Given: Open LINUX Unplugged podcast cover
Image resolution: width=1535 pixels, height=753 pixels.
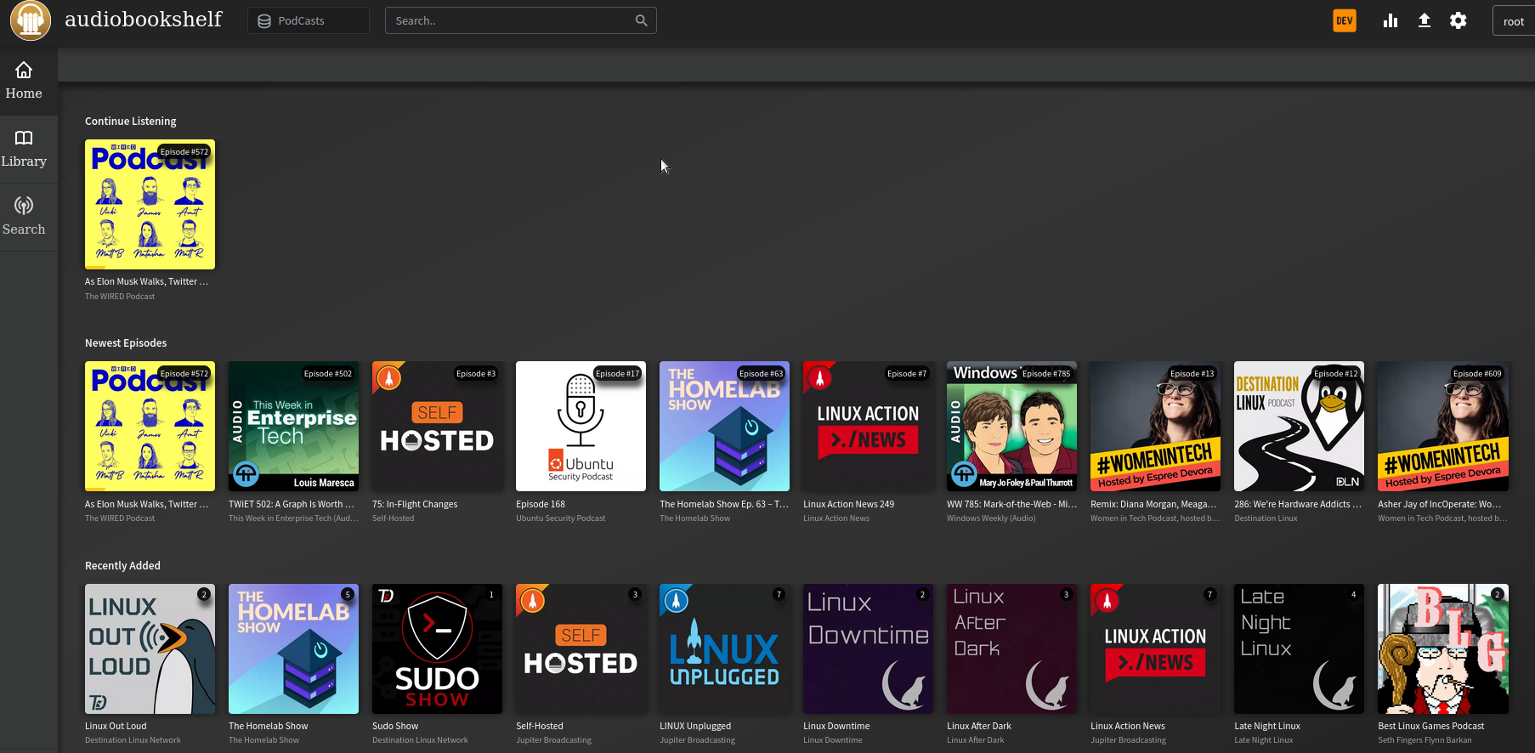Looking at the screenshot, I should coord(725,649).
